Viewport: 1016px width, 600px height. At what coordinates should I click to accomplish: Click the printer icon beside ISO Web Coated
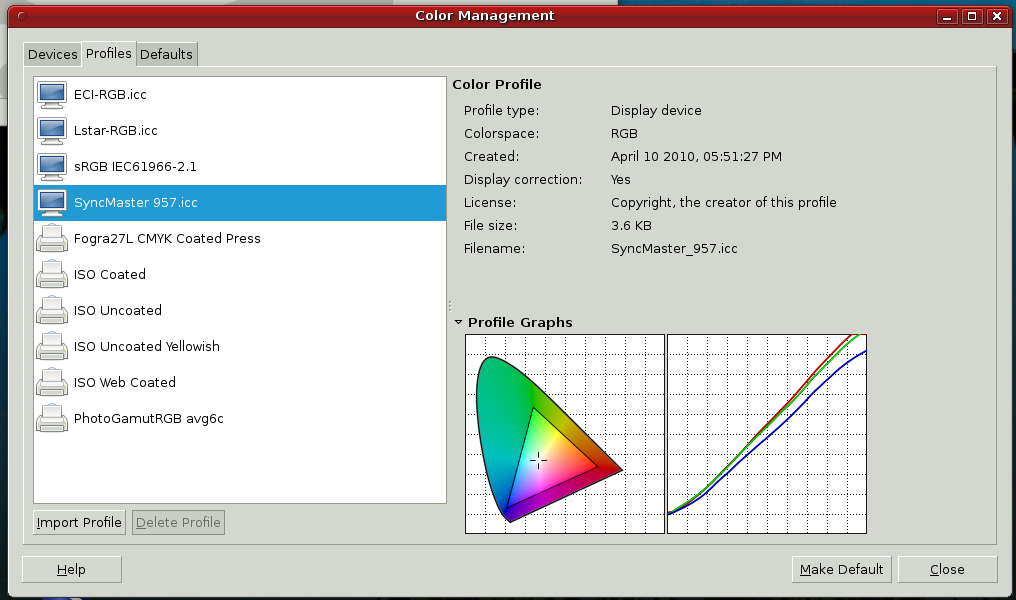[52, 382]
